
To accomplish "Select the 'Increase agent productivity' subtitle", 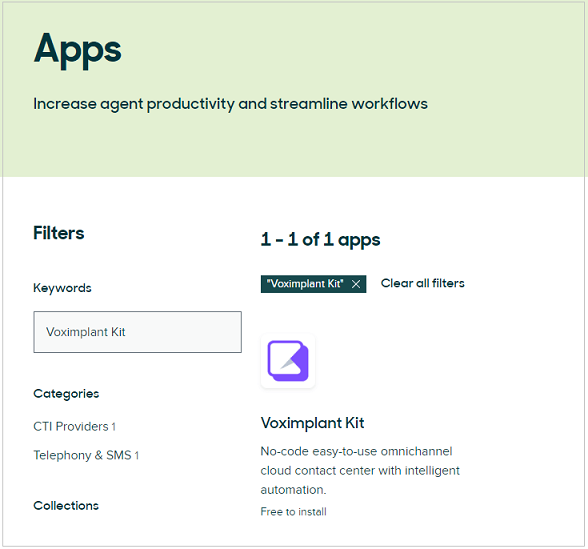I will [x=230, y=104].
